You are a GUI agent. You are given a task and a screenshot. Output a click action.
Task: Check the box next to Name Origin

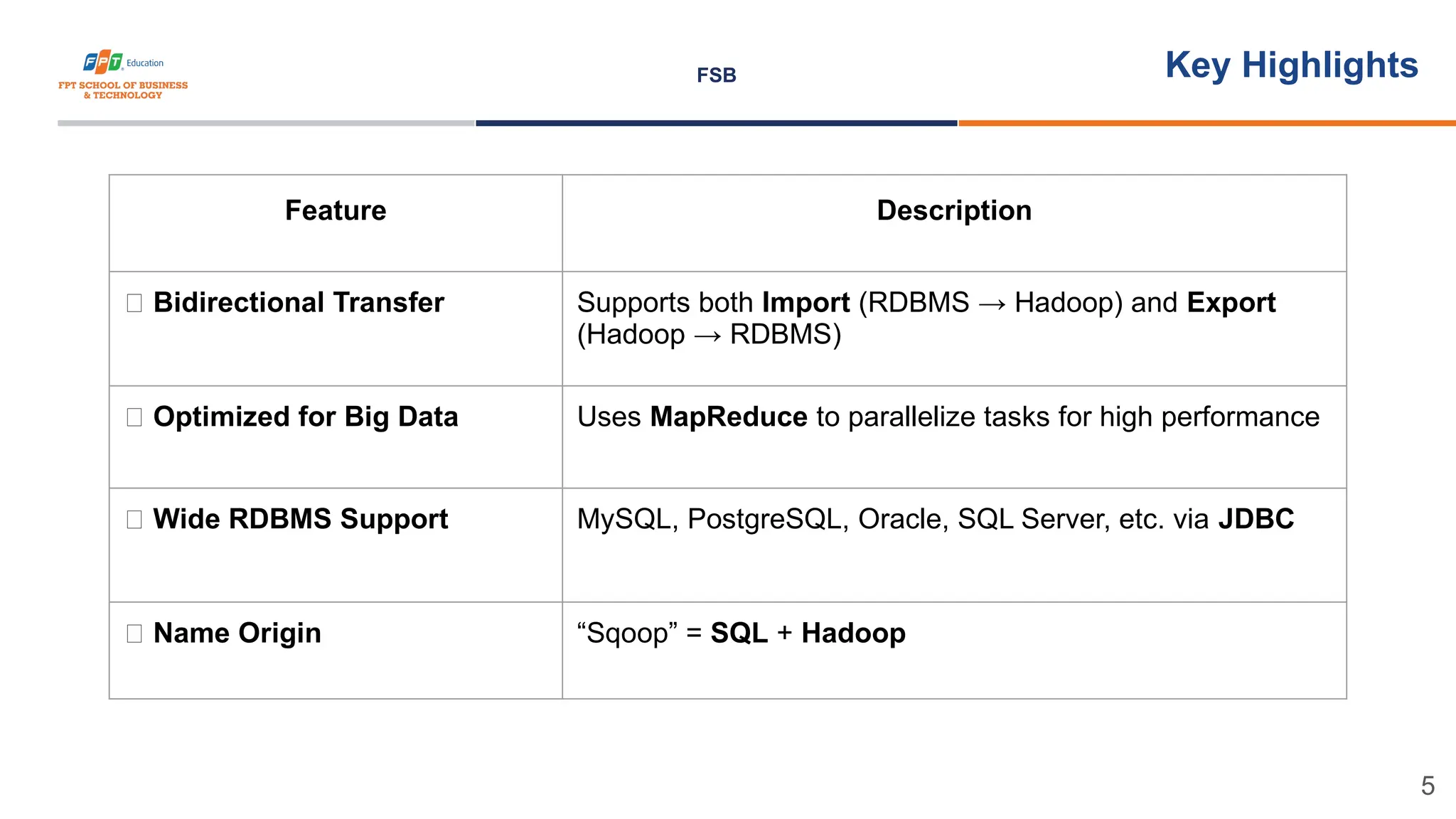[x=134, y=633]
